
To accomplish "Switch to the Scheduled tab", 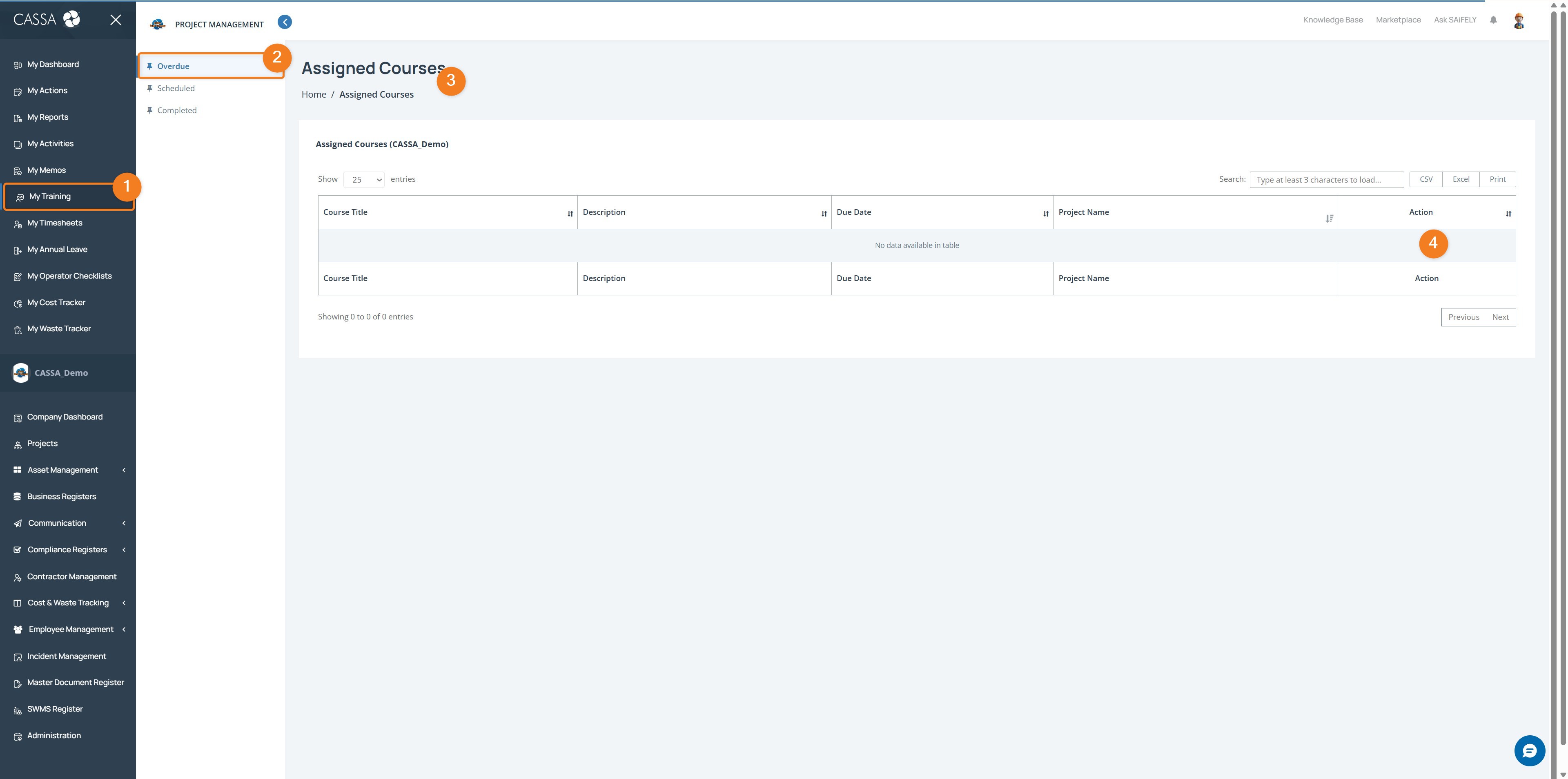I will pos(176,88).
